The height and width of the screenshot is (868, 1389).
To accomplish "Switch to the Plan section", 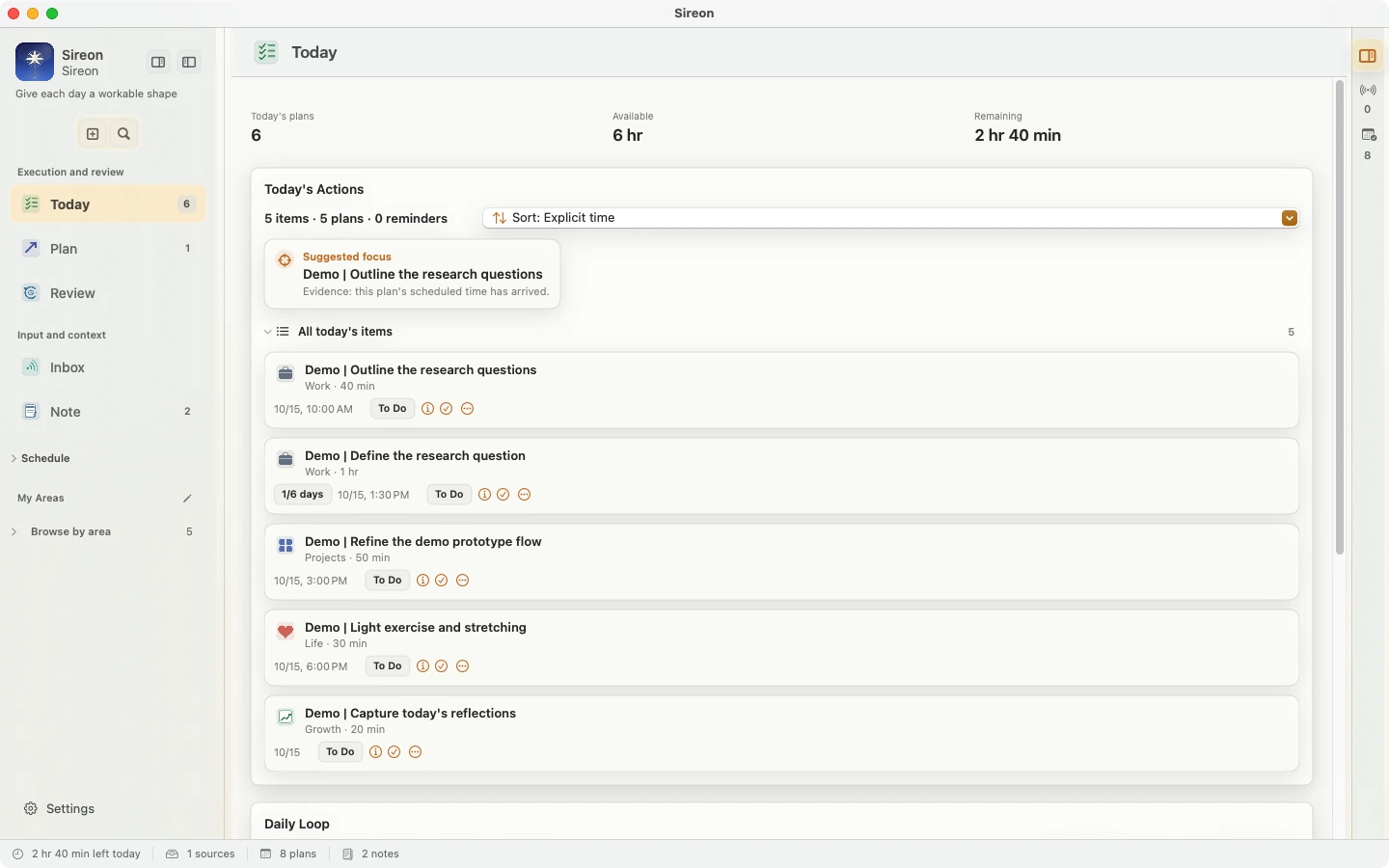I will click(108, 249).
